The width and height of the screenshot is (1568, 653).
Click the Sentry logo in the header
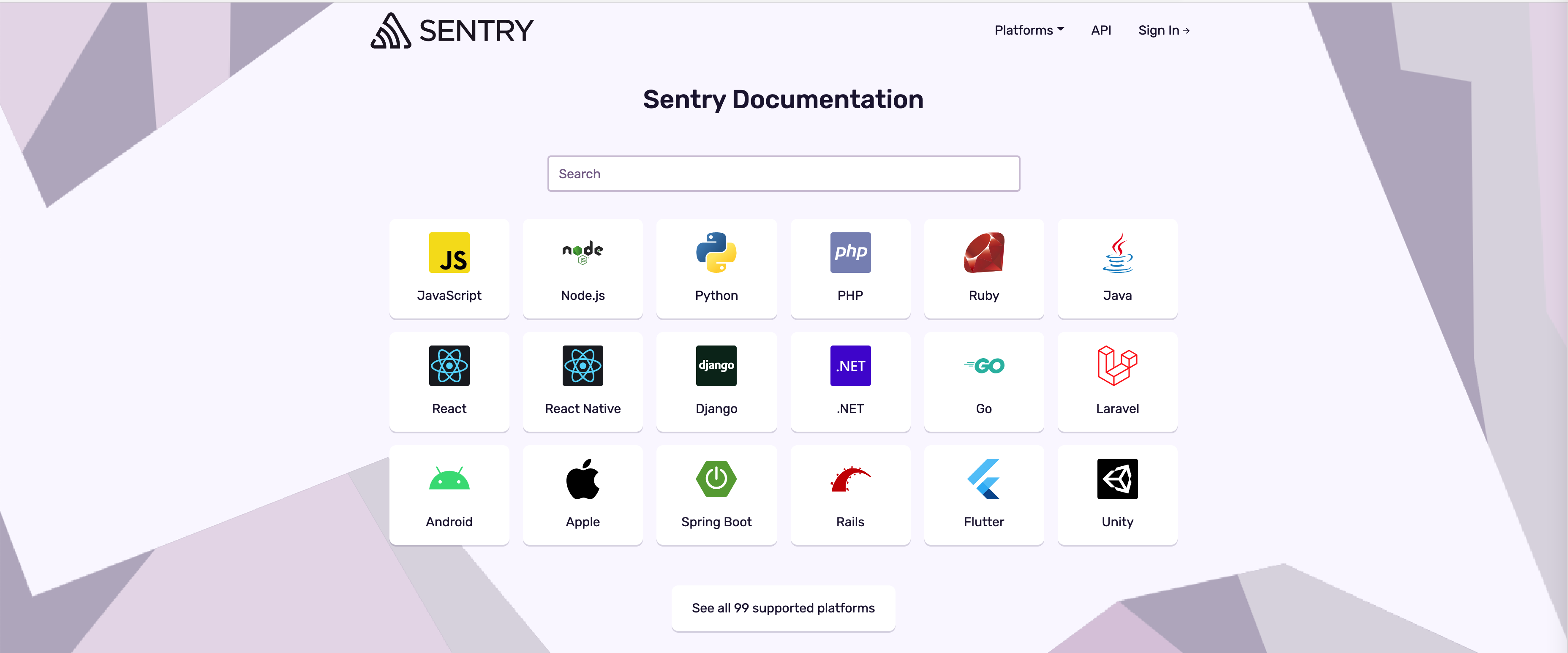point(452,30)
